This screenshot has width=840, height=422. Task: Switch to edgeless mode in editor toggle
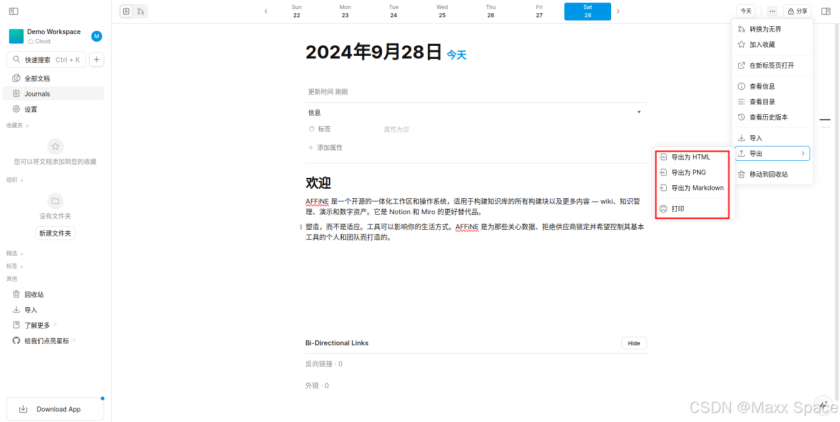click(x=140, y=11)
